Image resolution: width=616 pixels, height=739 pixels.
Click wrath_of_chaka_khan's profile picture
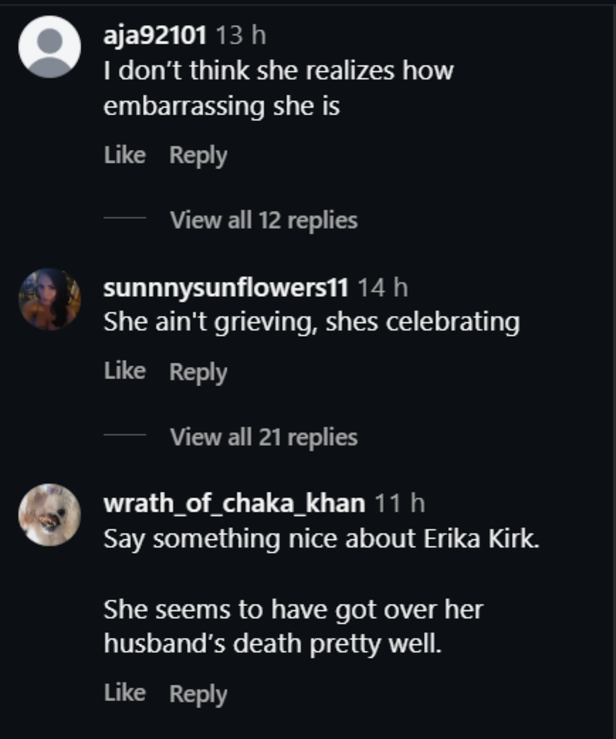coord(50,514)
